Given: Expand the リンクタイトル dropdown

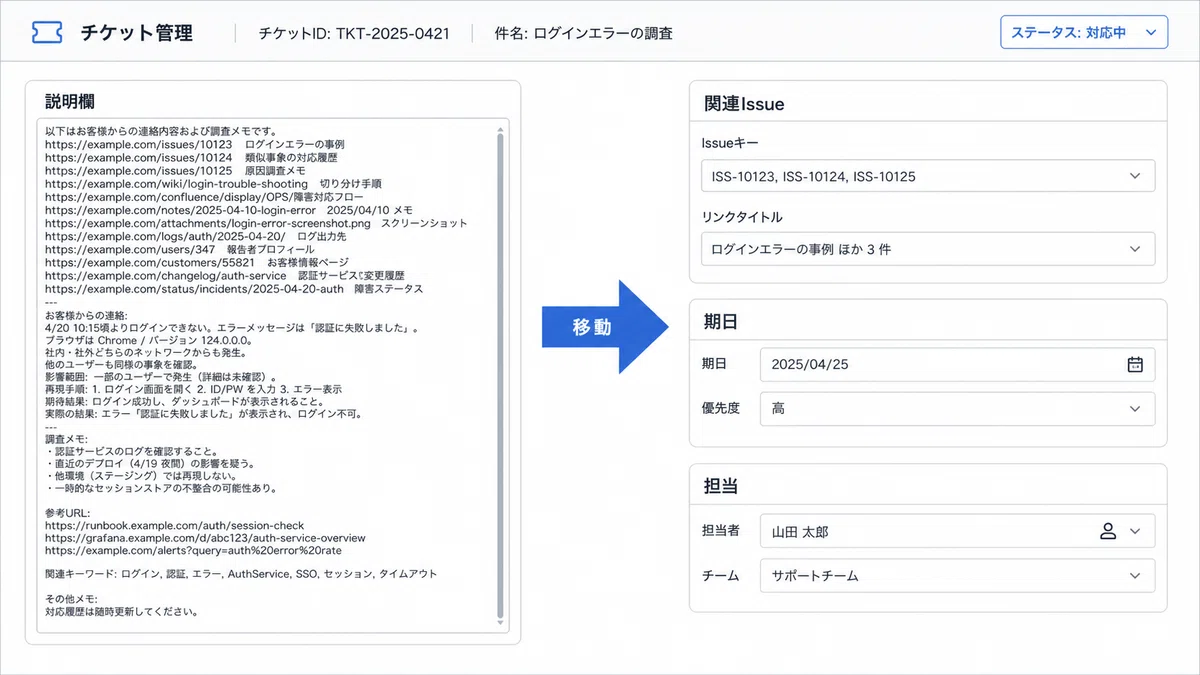Looking at the screenshot, I should 927,248.
